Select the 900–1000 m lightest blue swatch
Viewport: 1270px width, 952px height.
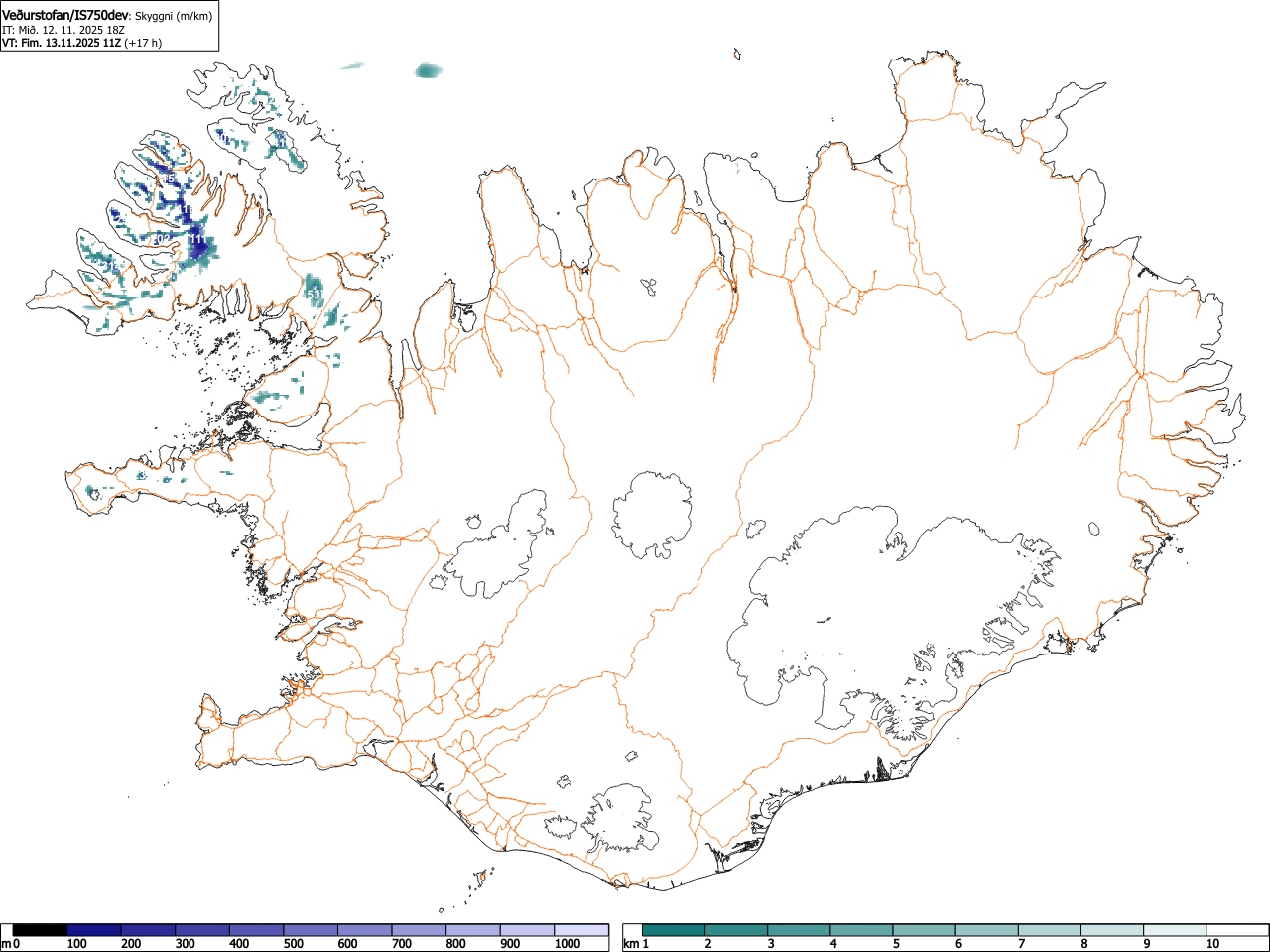pos(527,930)
